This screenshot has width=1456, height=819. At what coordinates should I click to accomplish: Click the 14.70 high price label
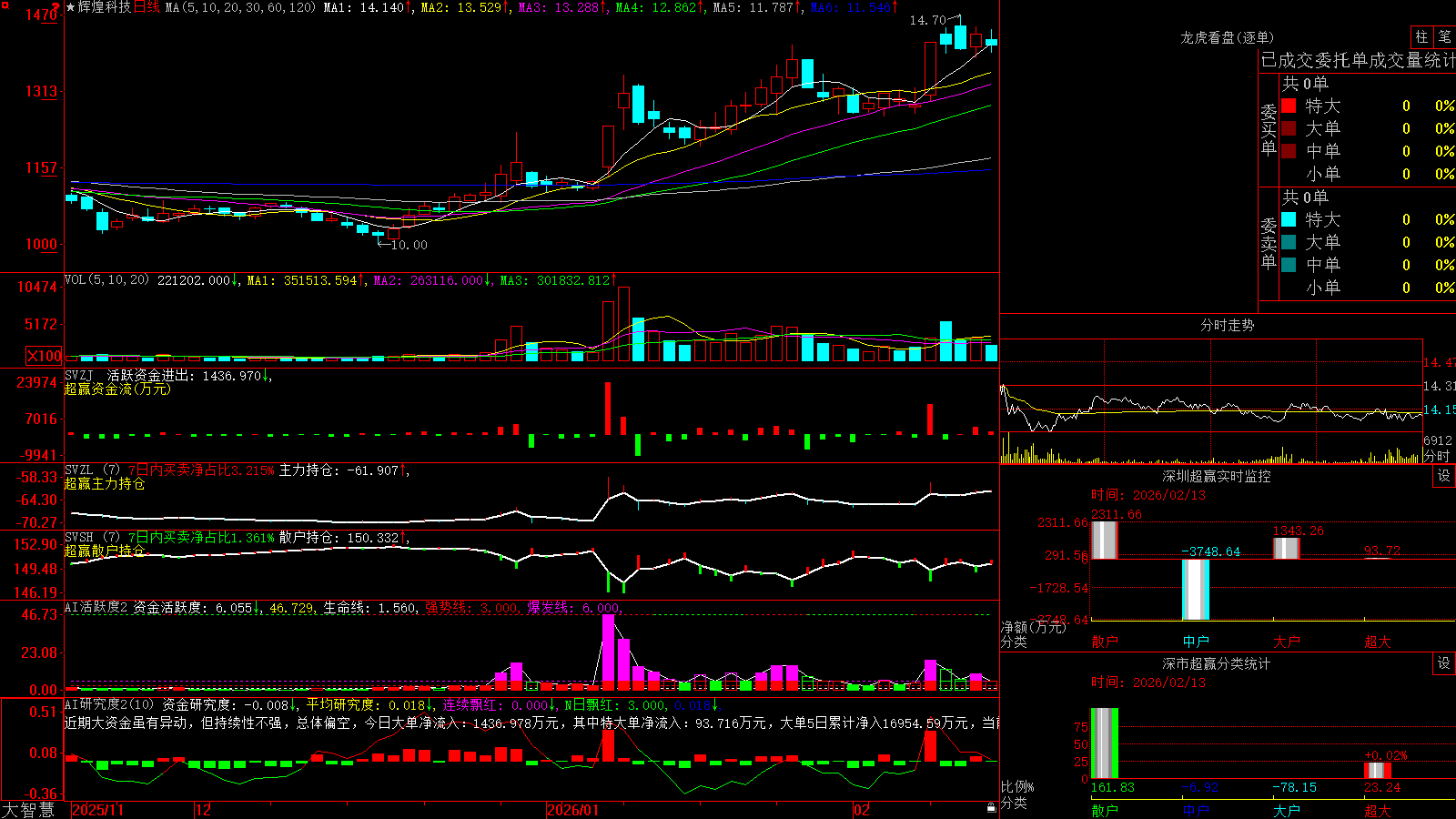927,20
